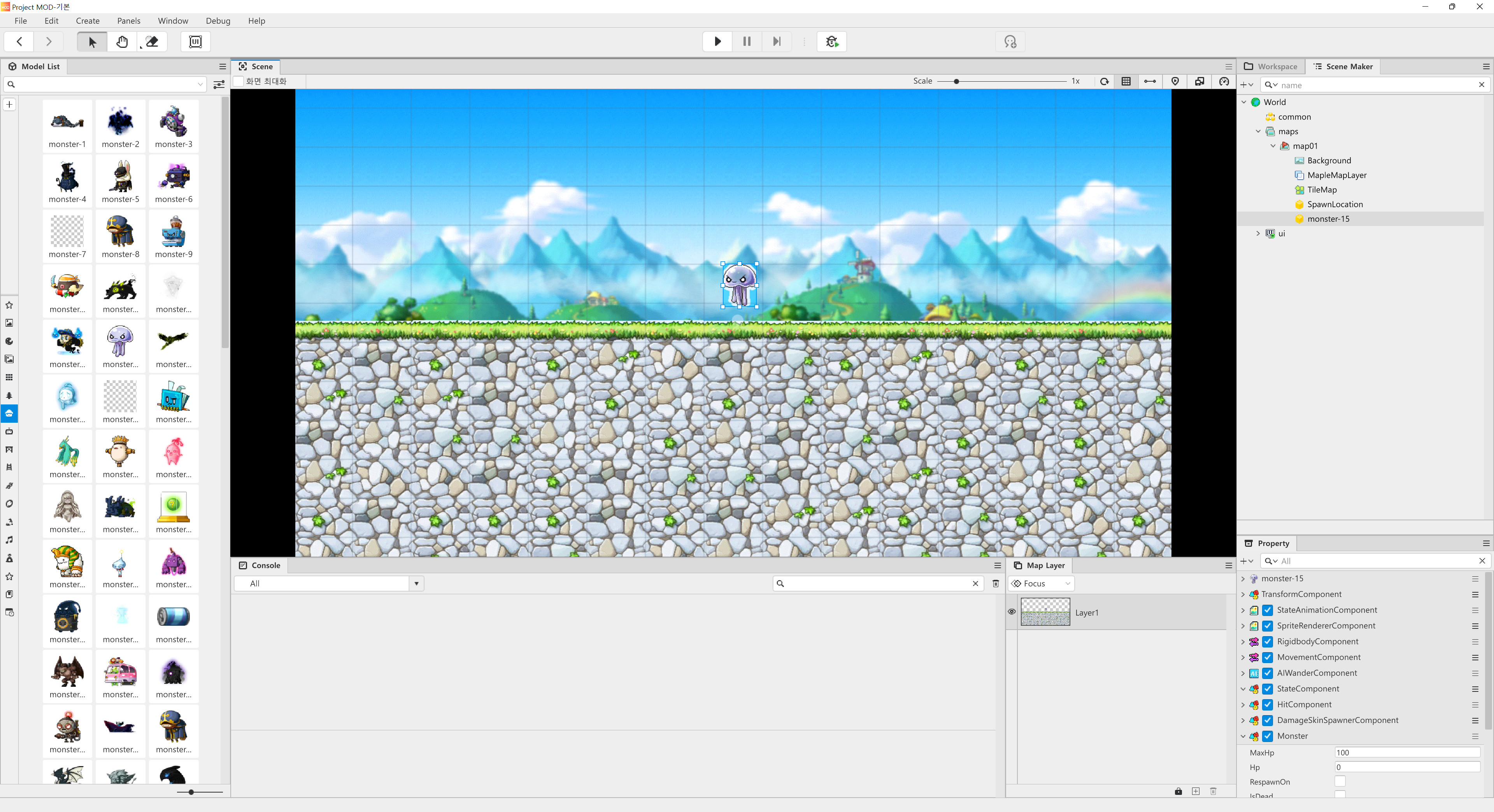1494x812 pixels.
Task: Clear the Scene Maker name search
Action: click(1482, 85)
